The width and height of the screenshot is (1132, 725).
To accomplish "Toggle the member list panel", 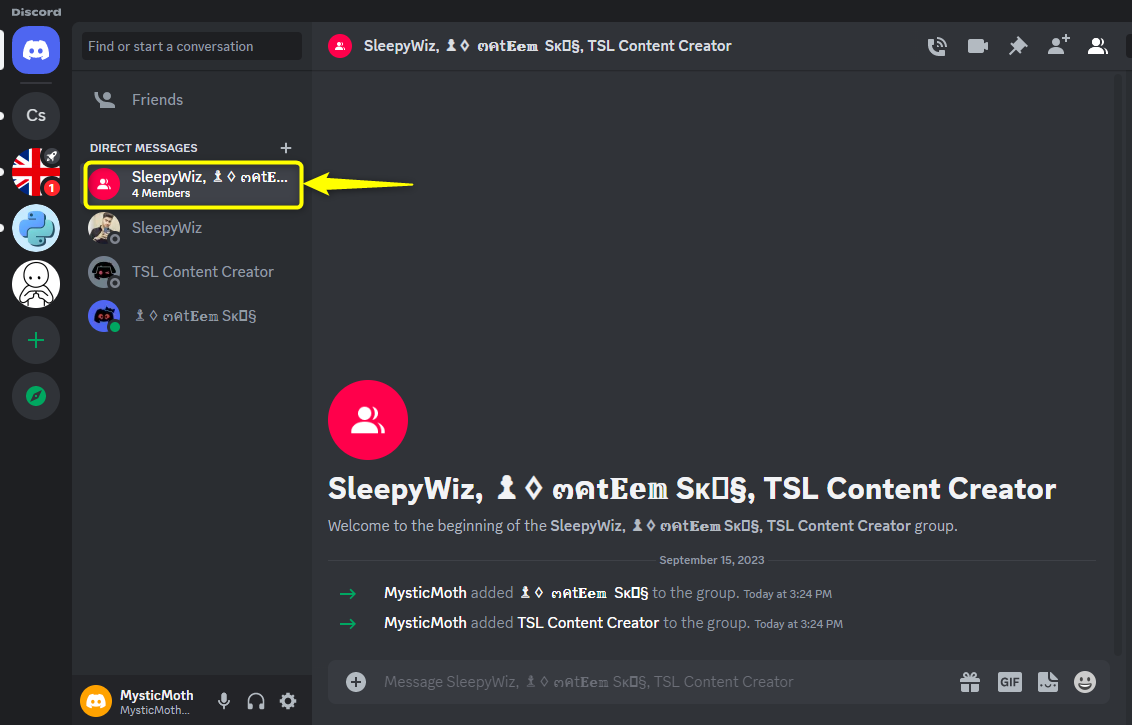I will [1097, 46].
